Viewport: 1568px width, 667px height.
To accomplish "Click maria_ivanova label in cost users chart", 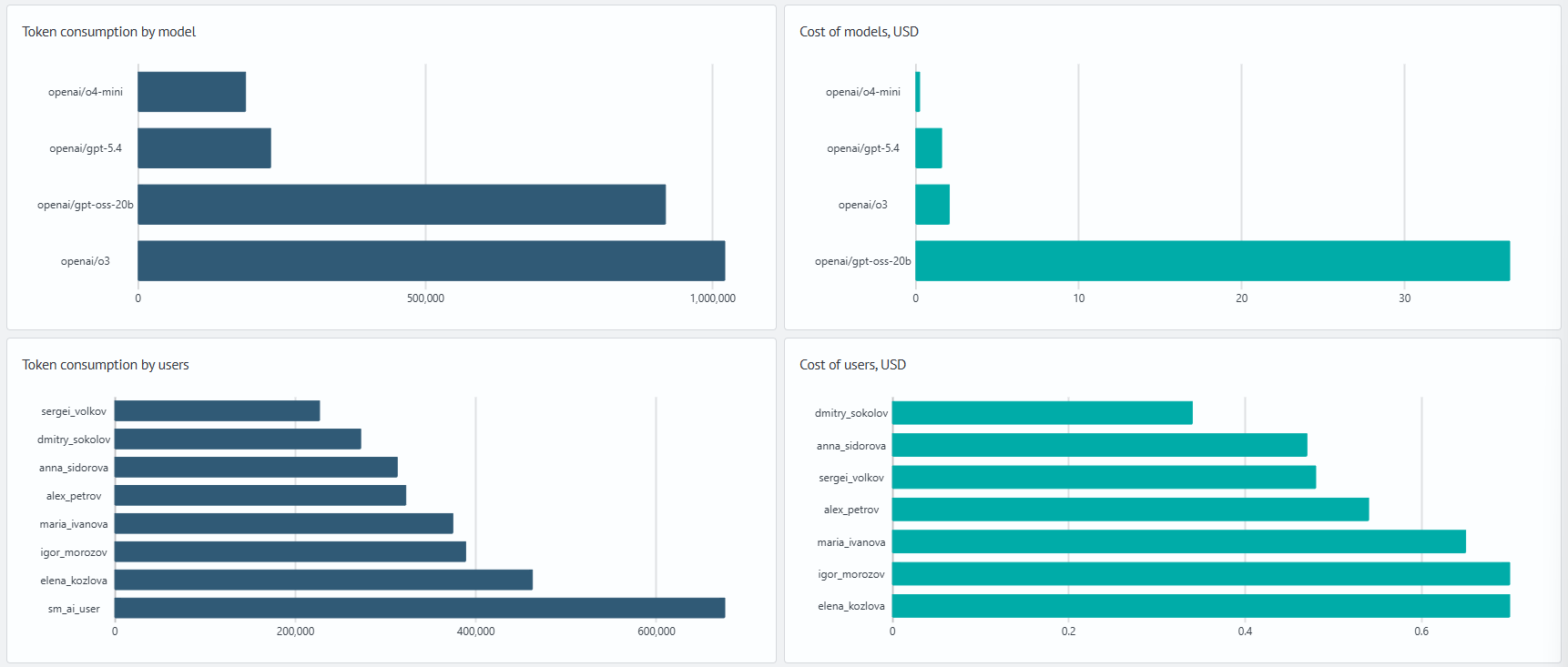I will coord(851,542).
